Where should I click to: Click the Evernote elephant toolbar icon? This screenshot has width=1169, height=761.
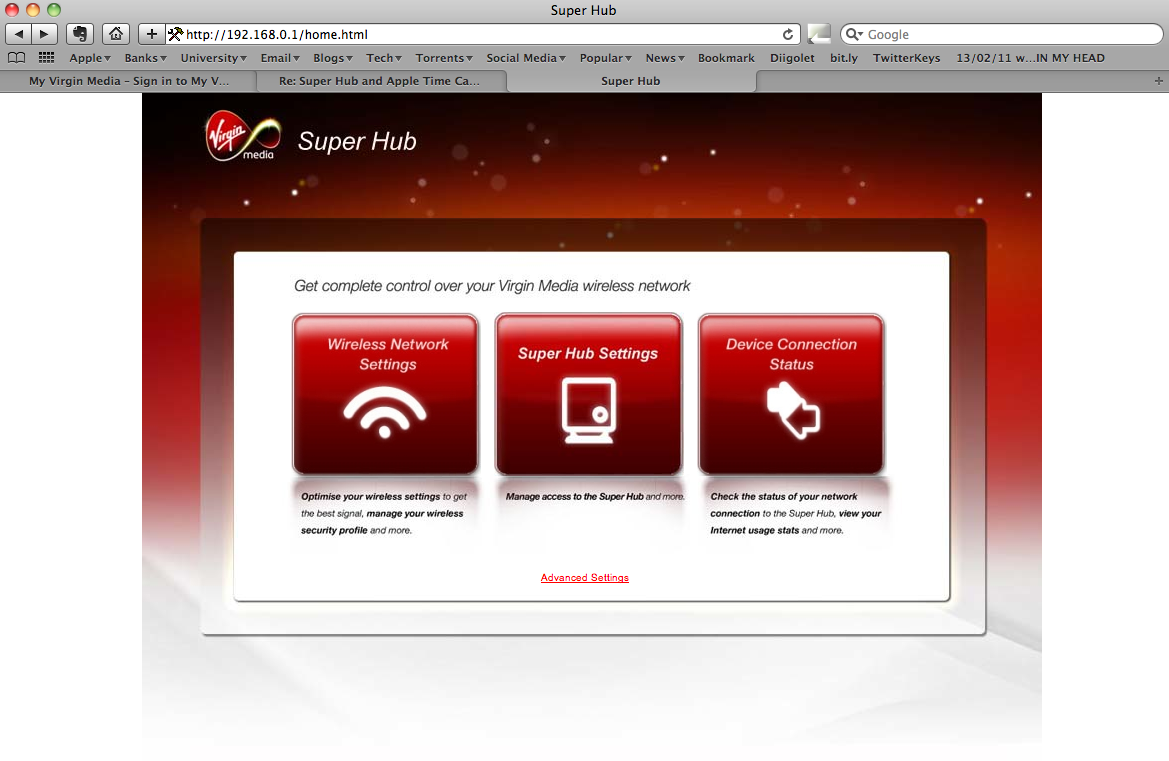pos(80,34)
